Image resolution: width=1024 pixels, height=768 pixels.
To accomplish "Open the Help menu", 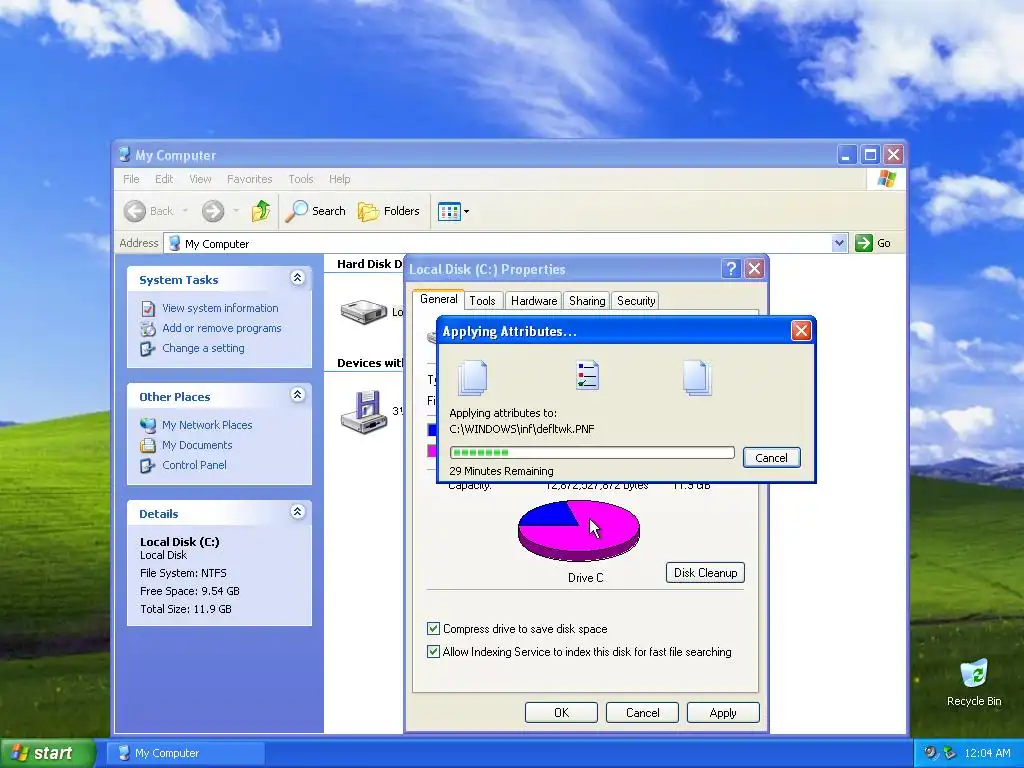I will pyautogui.click(x=340, y=179).
